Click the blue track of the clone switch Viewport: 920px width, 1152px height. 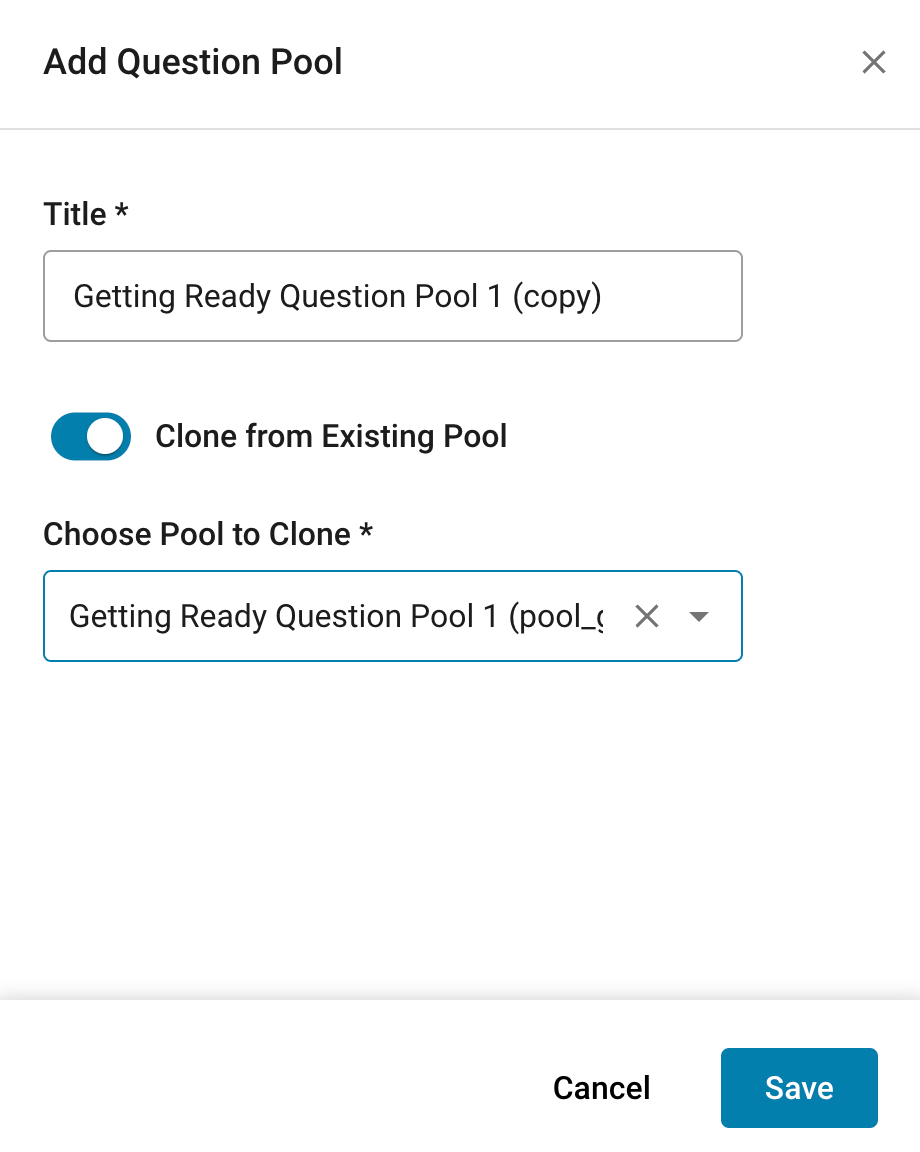pyautogui.click(x=68, y=437)
